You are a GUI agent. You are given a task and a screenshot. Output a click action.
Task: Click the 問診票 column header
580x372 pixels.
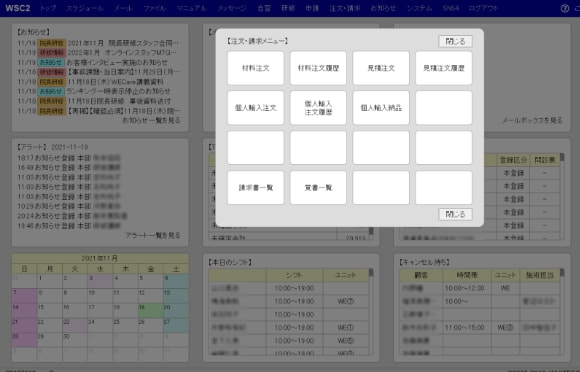pos(544,160)
